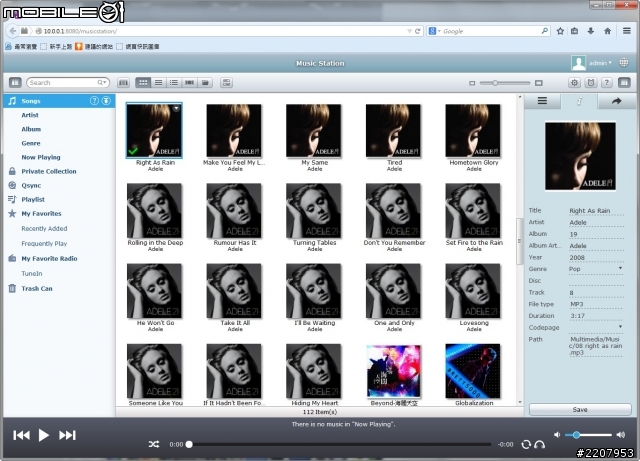Open dropdown arrow on Right As Rain thumbnail
Viewport: 640px width, 461px height.
point(176,108)
